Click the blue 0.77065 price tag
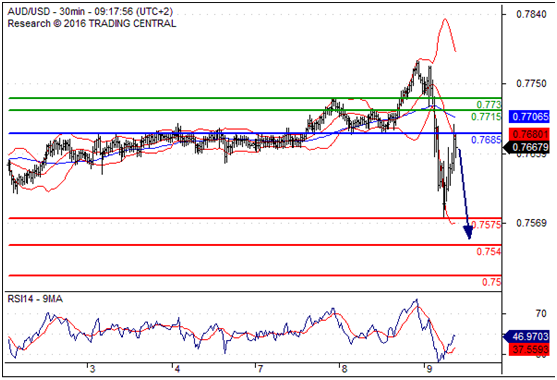 [x=529, y=116]
